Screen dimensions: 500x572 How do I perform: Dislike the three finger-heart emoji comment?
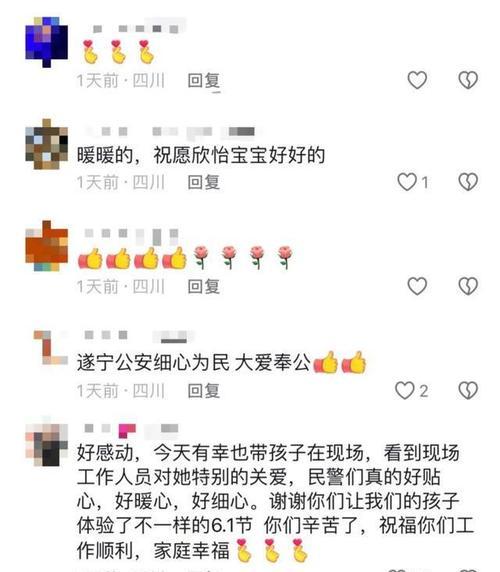pos(468,80)
